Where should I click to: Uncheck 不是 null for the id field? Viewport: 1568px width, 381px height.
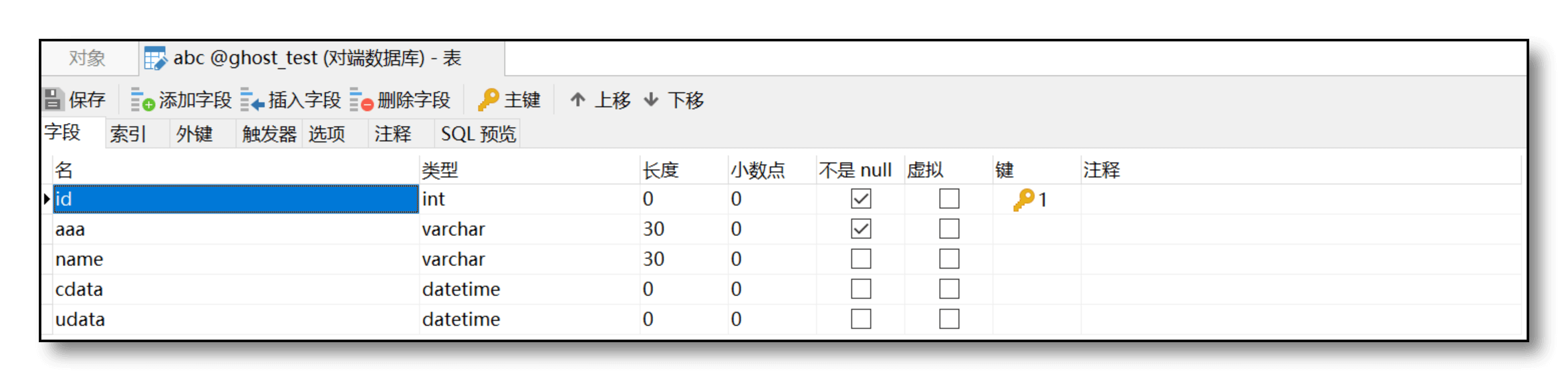click(861, 199)
